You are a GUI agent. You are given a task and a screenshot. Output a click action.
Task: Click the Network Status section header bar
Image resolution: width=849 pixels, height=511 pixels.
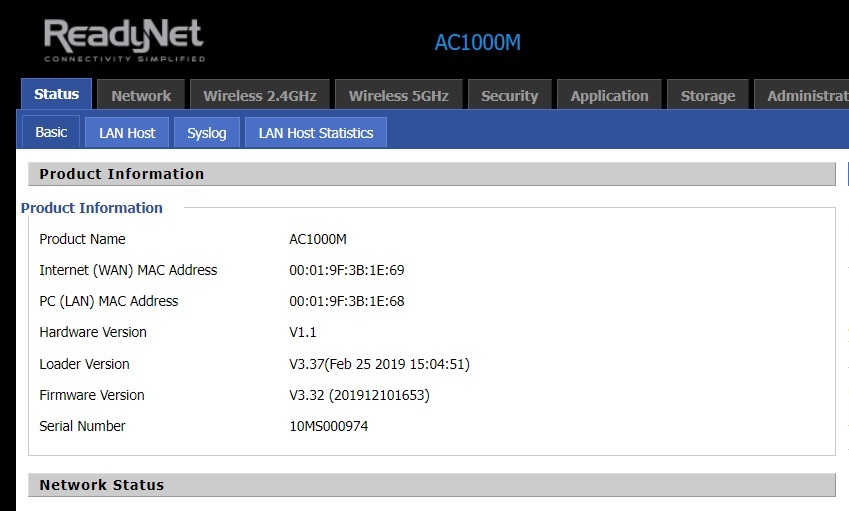point(431,485)
